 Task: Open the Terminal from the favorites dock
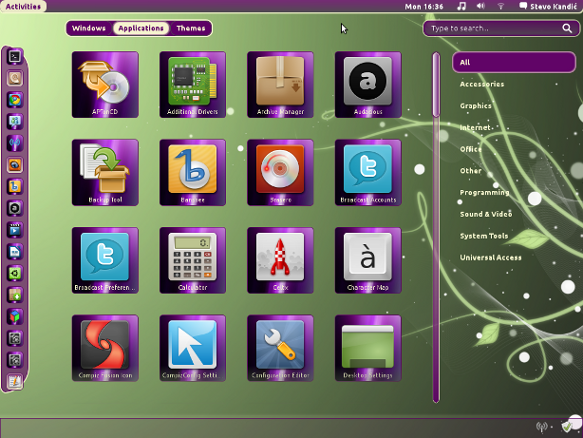click(x=15, y=57)
